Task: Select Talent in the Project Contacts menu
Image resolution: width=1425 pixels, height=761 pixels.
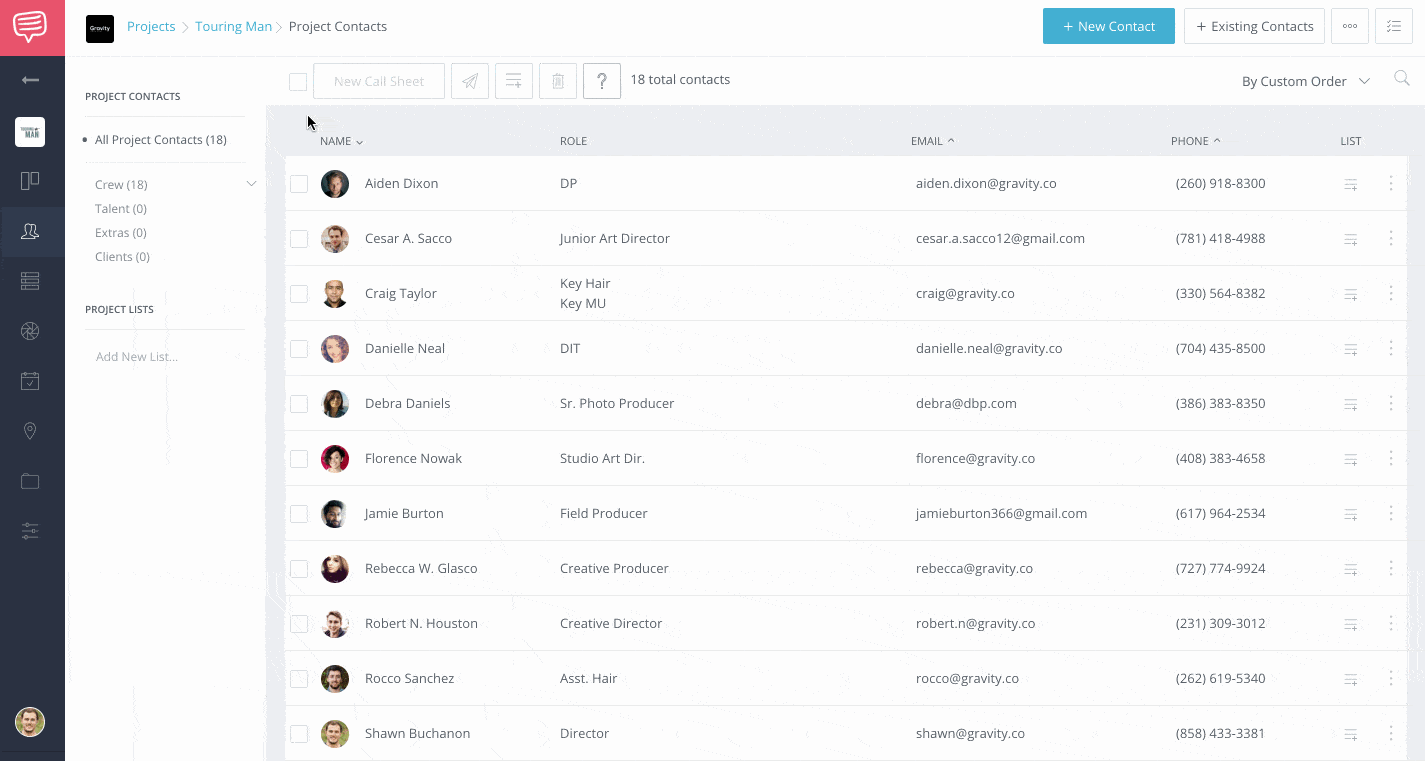Action: (x=120, y=208)
